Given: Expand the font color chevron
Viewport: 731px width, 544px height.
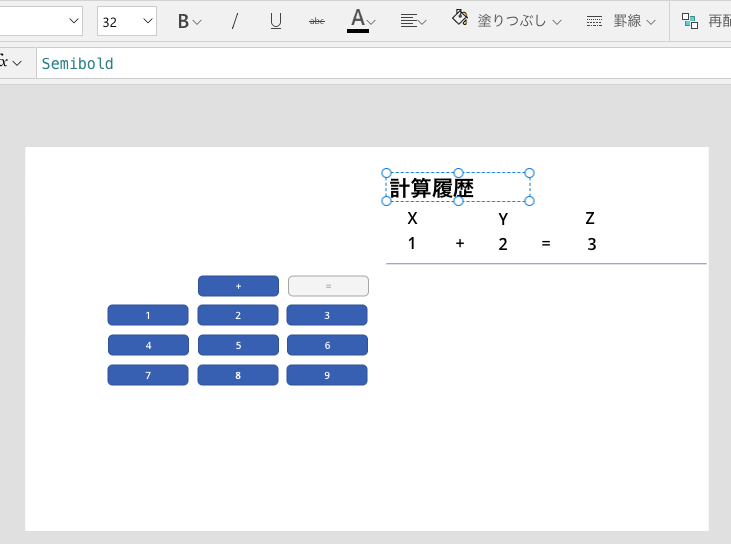Looking at the screenshot, I should coord(372,22).
